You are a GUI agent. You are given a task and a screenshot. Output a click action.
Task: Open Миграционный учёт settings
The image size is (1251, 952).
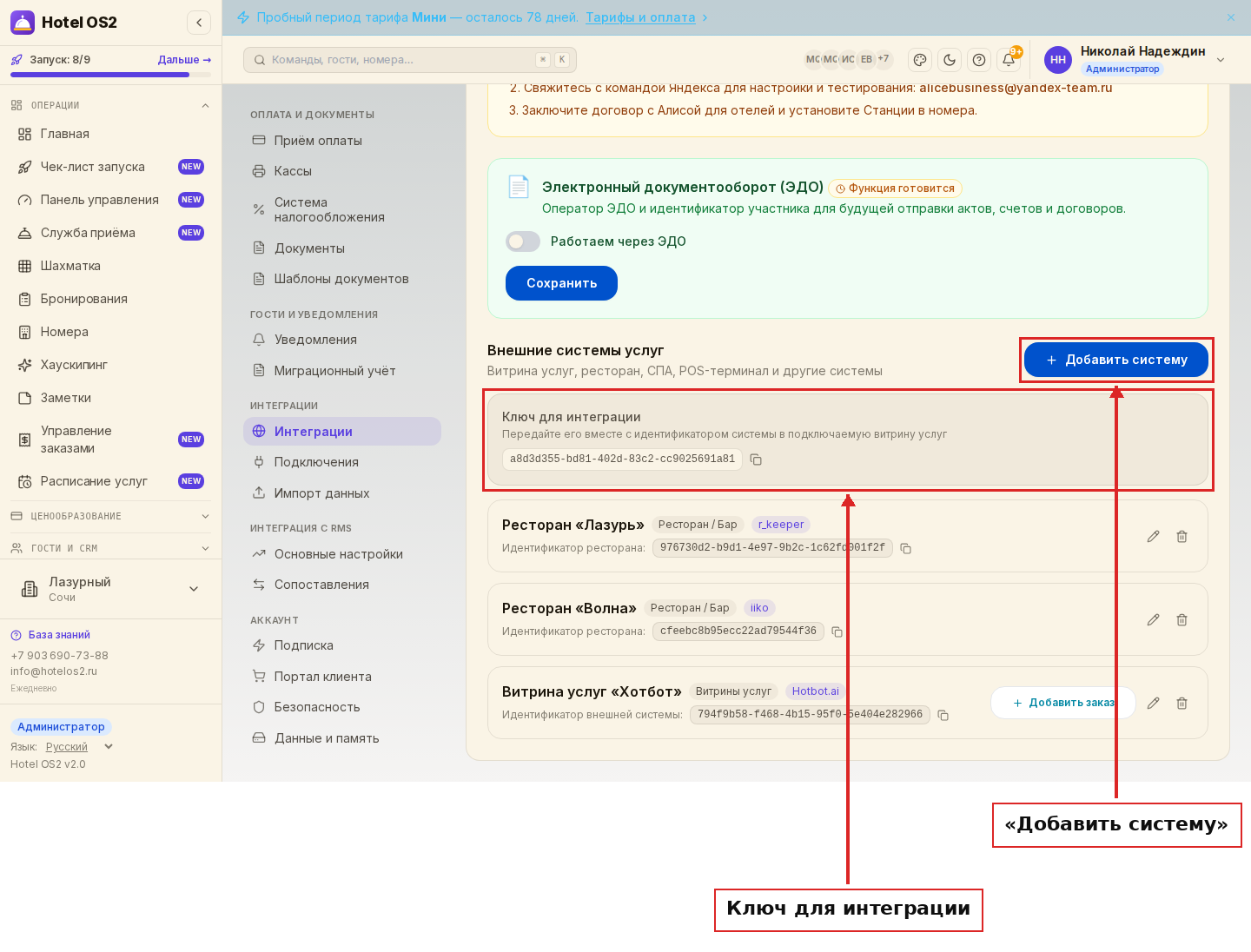pyautogui.click(x=342, y=371)
